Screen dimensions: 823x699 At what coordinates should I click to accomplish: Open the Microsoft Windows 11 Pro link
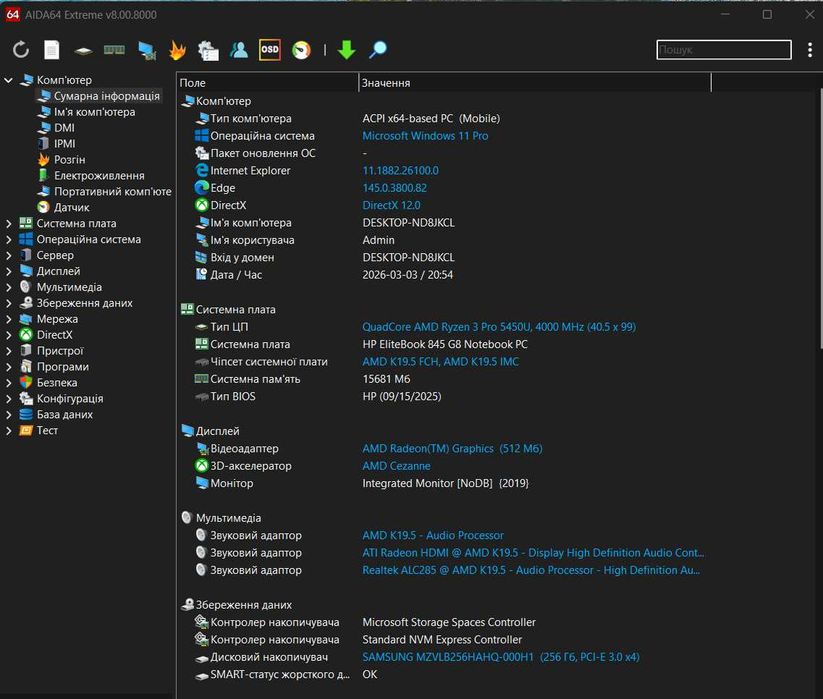pyautogui.click(x=425, y=136)
